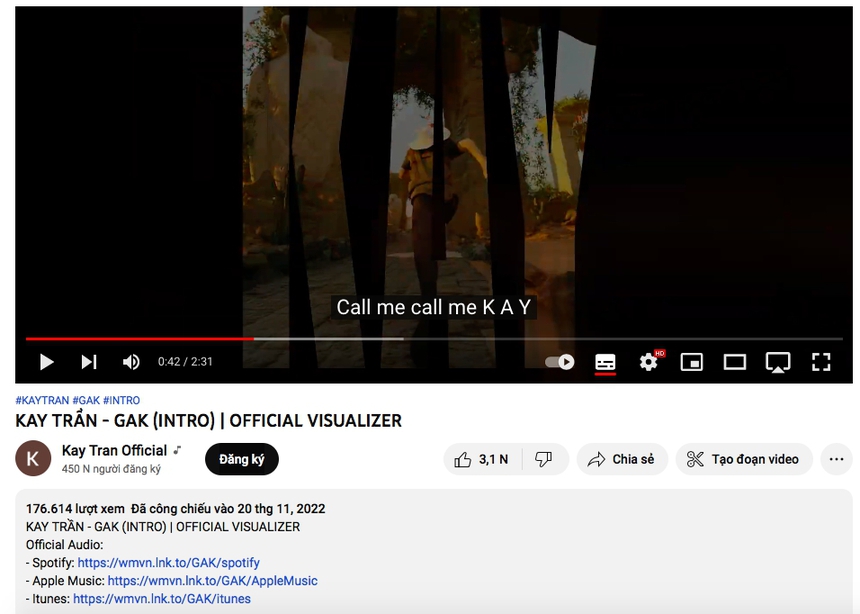This screenshot has height=614, width=860.
Task: Like the video with thumbs up
Action: point(481,459)
